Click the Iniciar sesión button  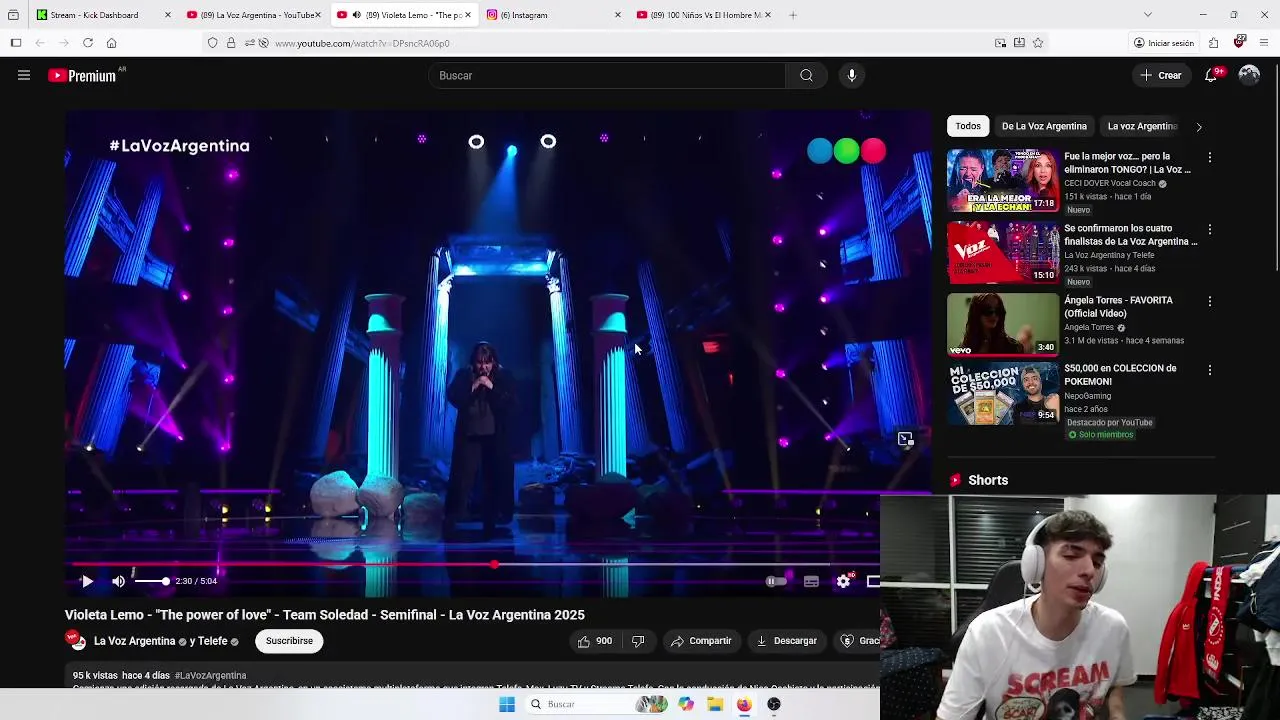(1164, 43)
